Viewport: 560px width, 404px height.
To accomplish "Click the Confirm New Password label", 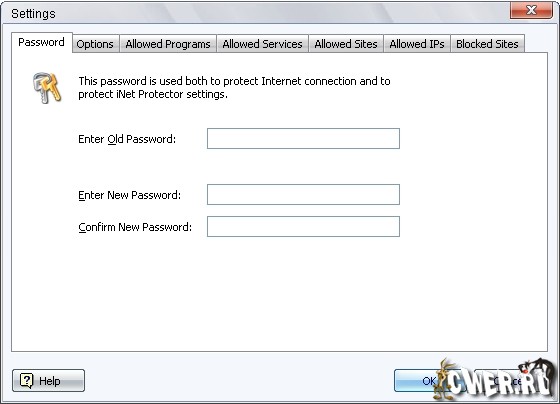I will tap(135, 227).
